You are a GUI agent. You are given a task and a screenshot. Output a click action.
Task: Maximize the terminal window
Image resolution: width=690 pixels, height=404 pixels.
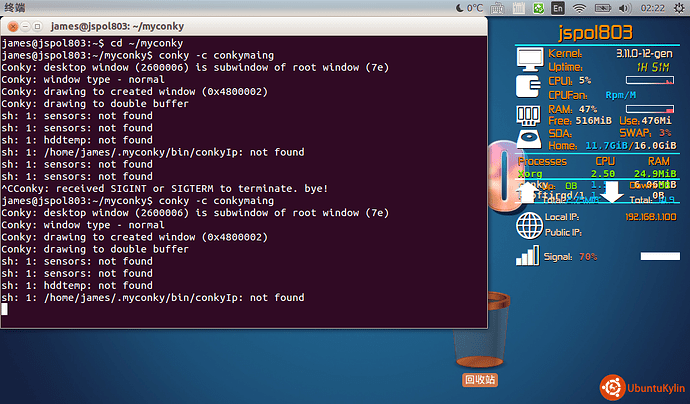coord(37,24)
